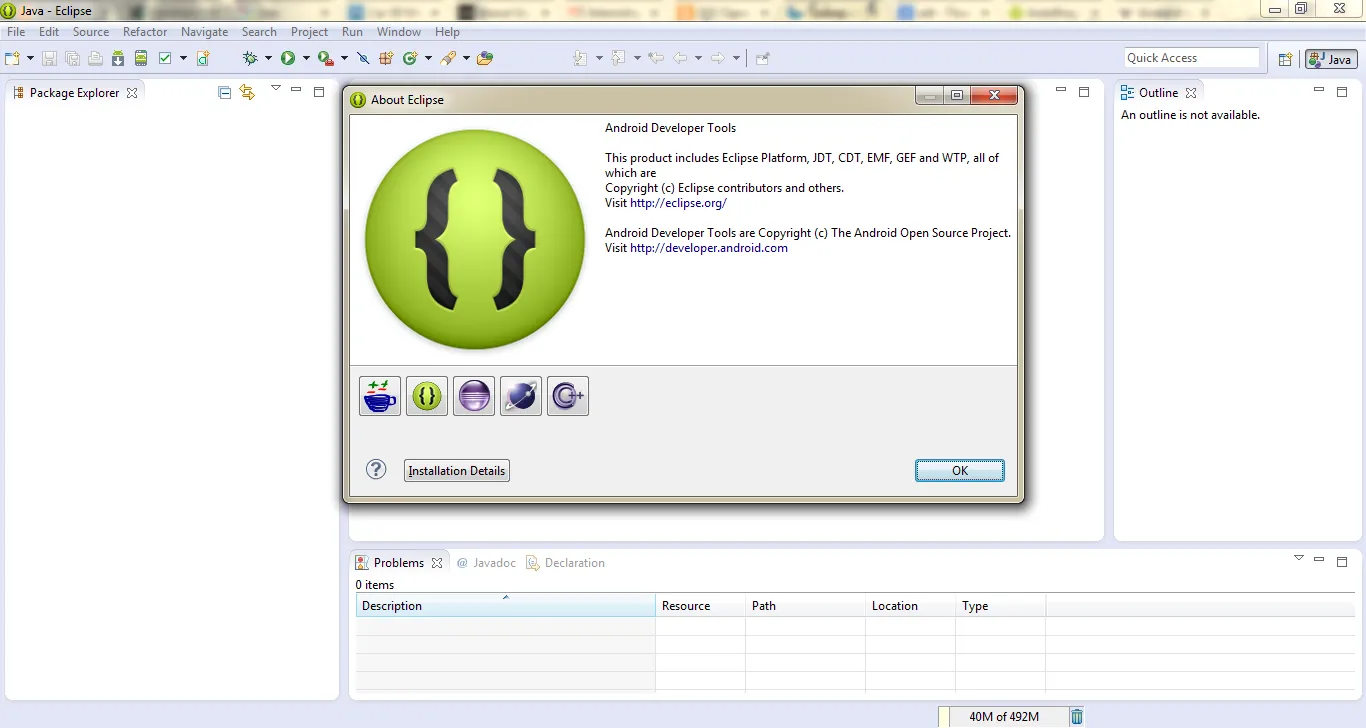Click the Debug bug icon

click(x=250, y=58)
